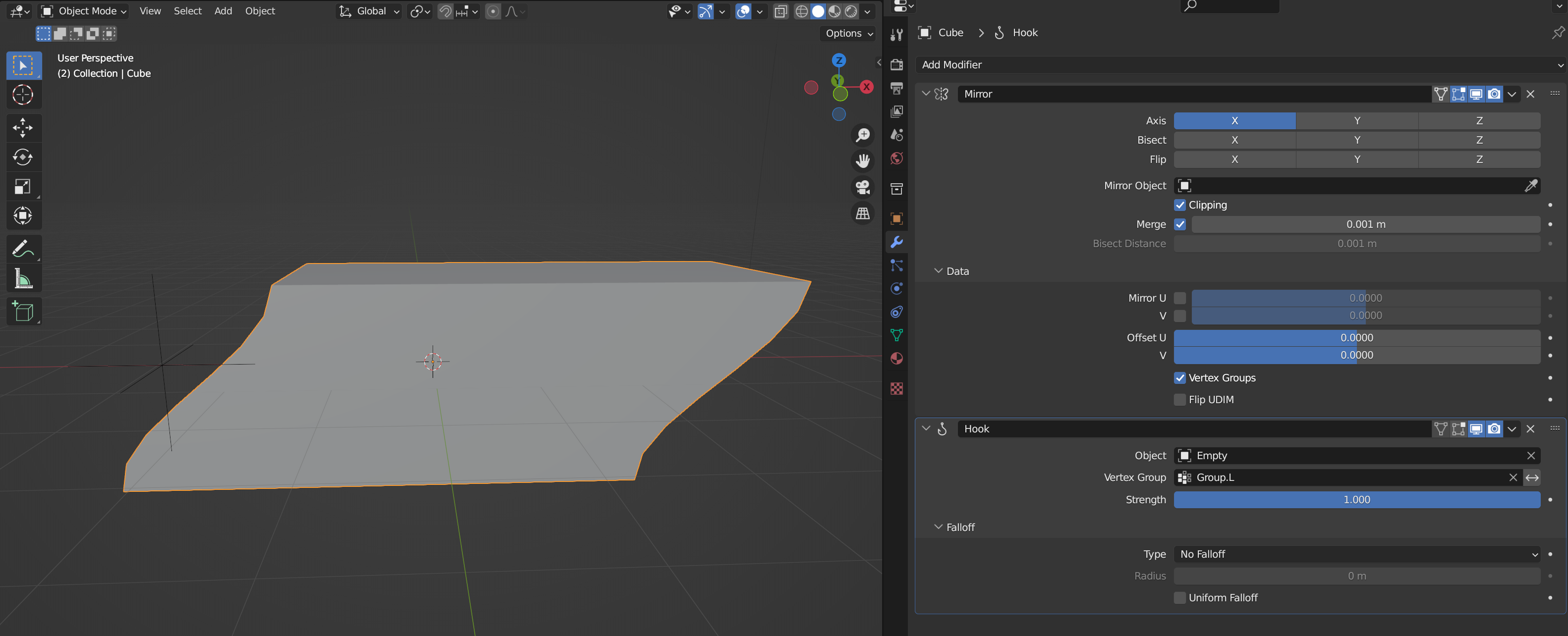
Task: Select the Scale tool
Action: (x=24, y=186)
